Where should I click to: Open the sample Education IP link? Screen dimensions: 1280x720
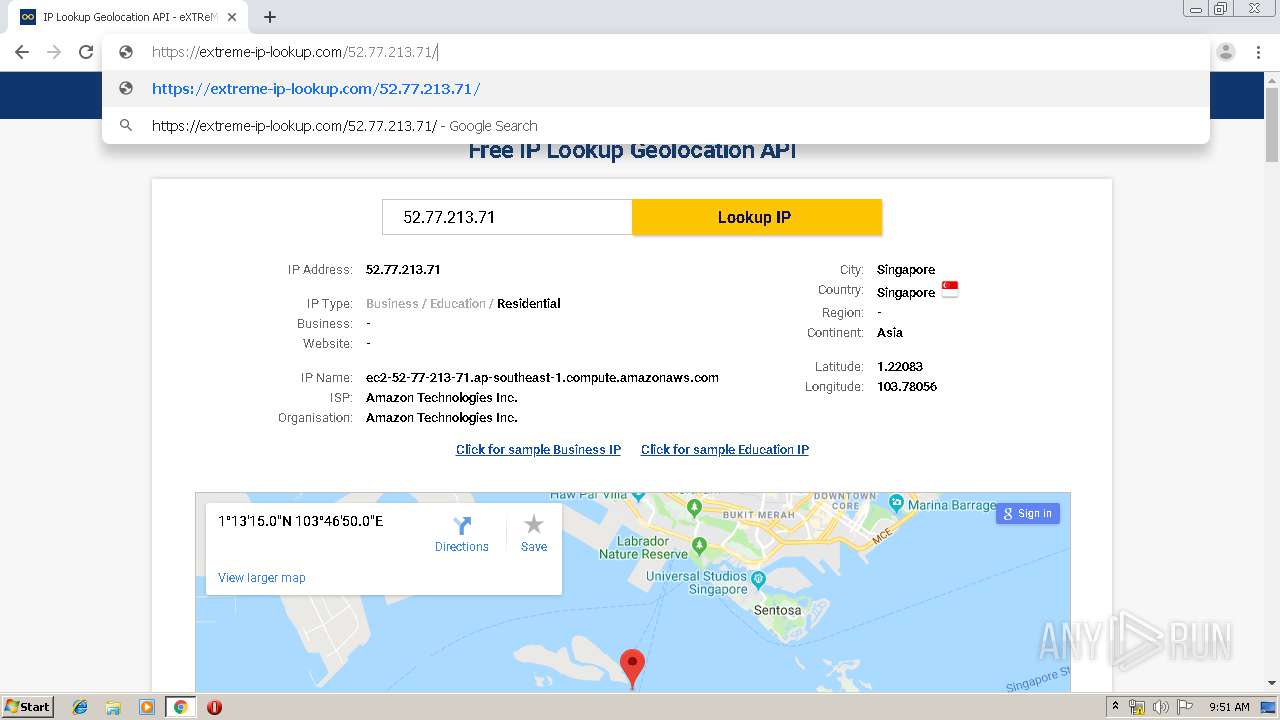click(x=725, y=449)
